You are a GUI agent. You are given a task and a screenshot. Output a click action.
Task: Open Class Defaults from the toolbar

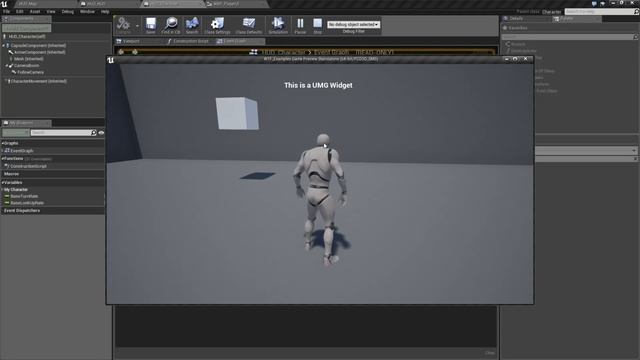(249, 25)
